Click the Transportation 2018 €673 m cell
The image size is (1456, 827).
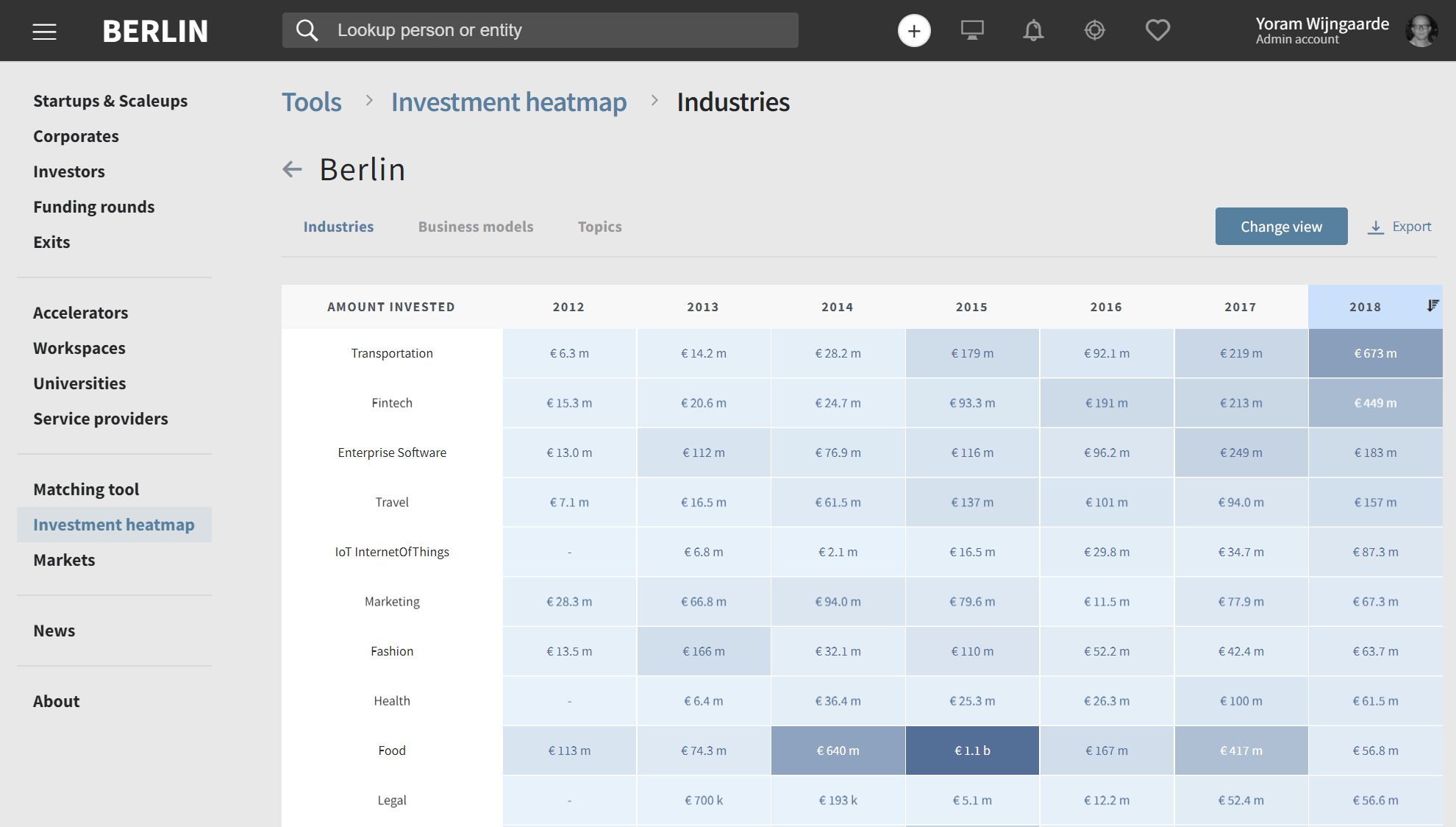pos(1375,353)
